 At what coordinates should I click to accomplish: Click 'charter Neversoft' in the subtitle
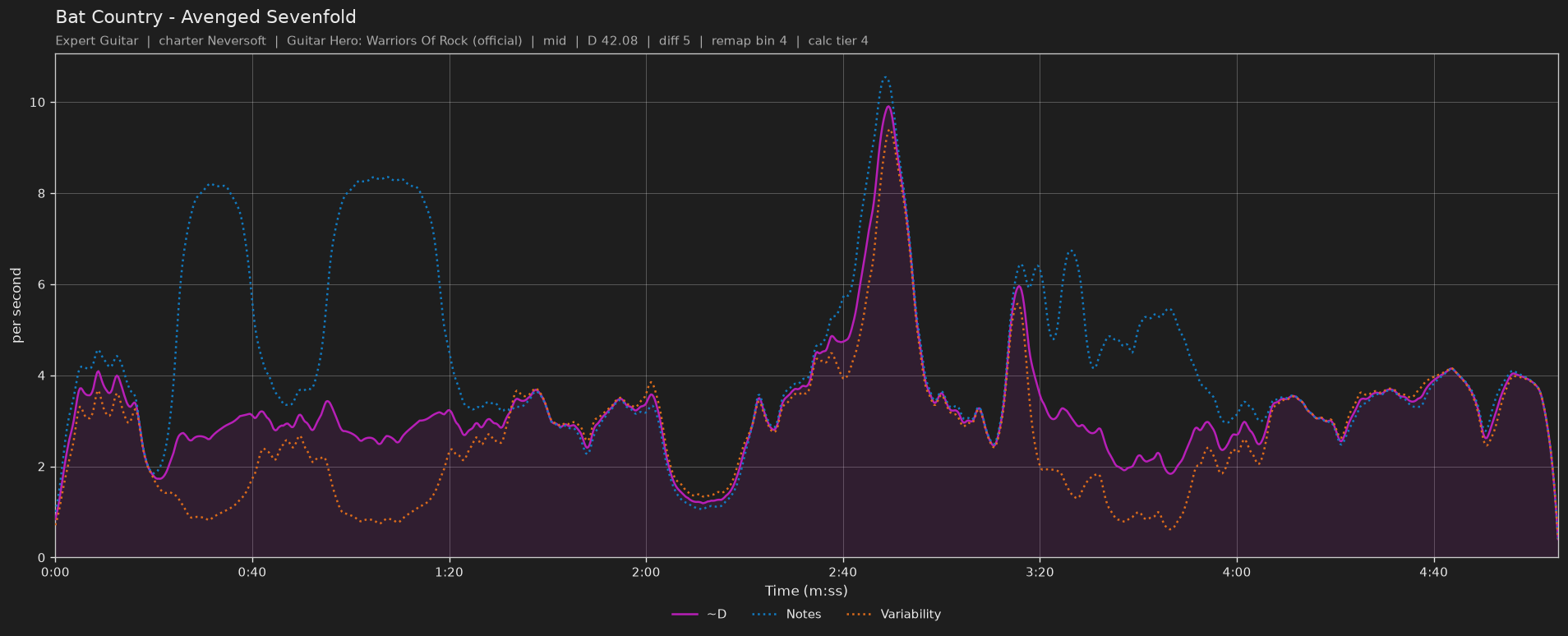pos(212,41)
